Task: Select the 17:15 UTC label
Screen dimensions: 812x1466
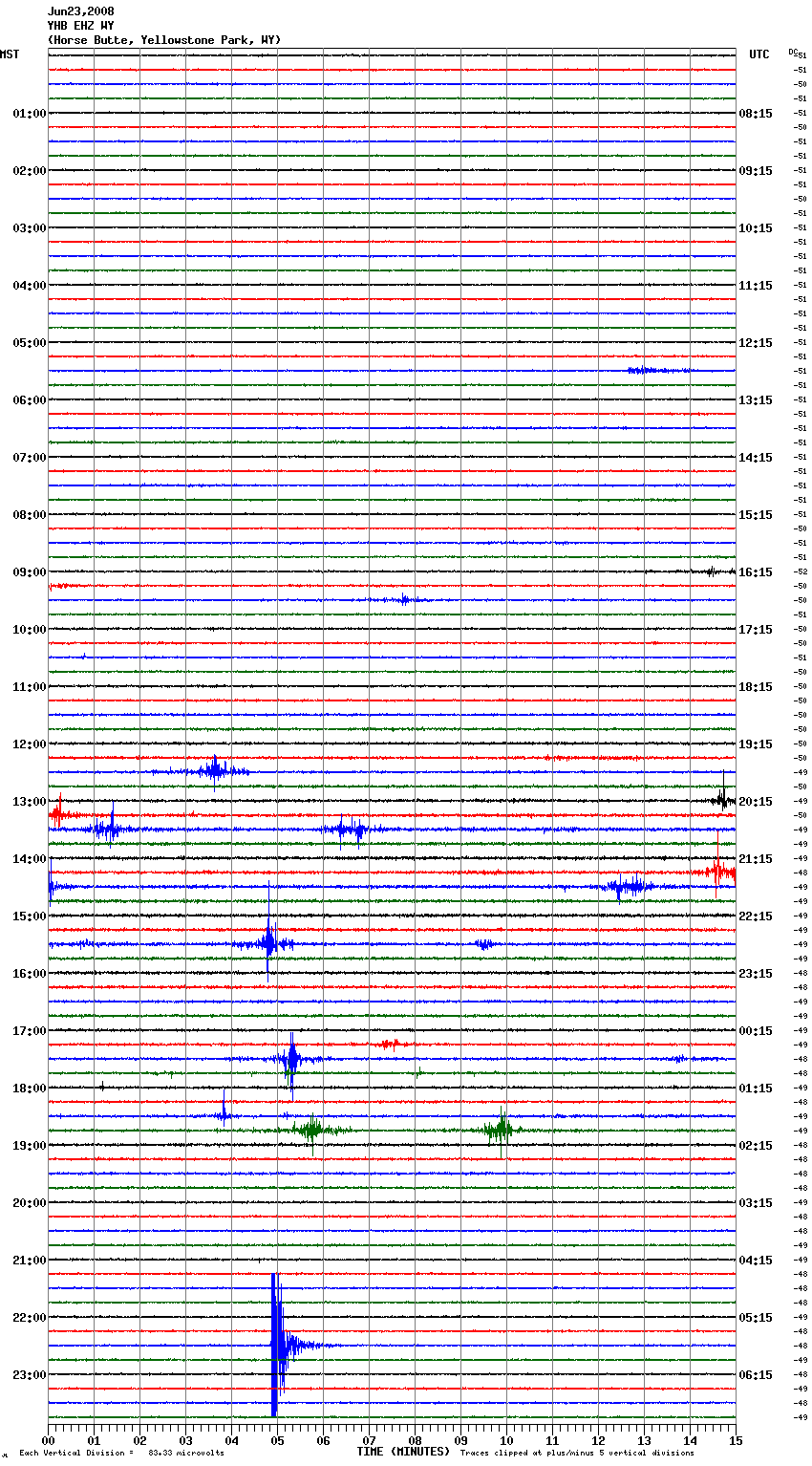Action: 756,630
